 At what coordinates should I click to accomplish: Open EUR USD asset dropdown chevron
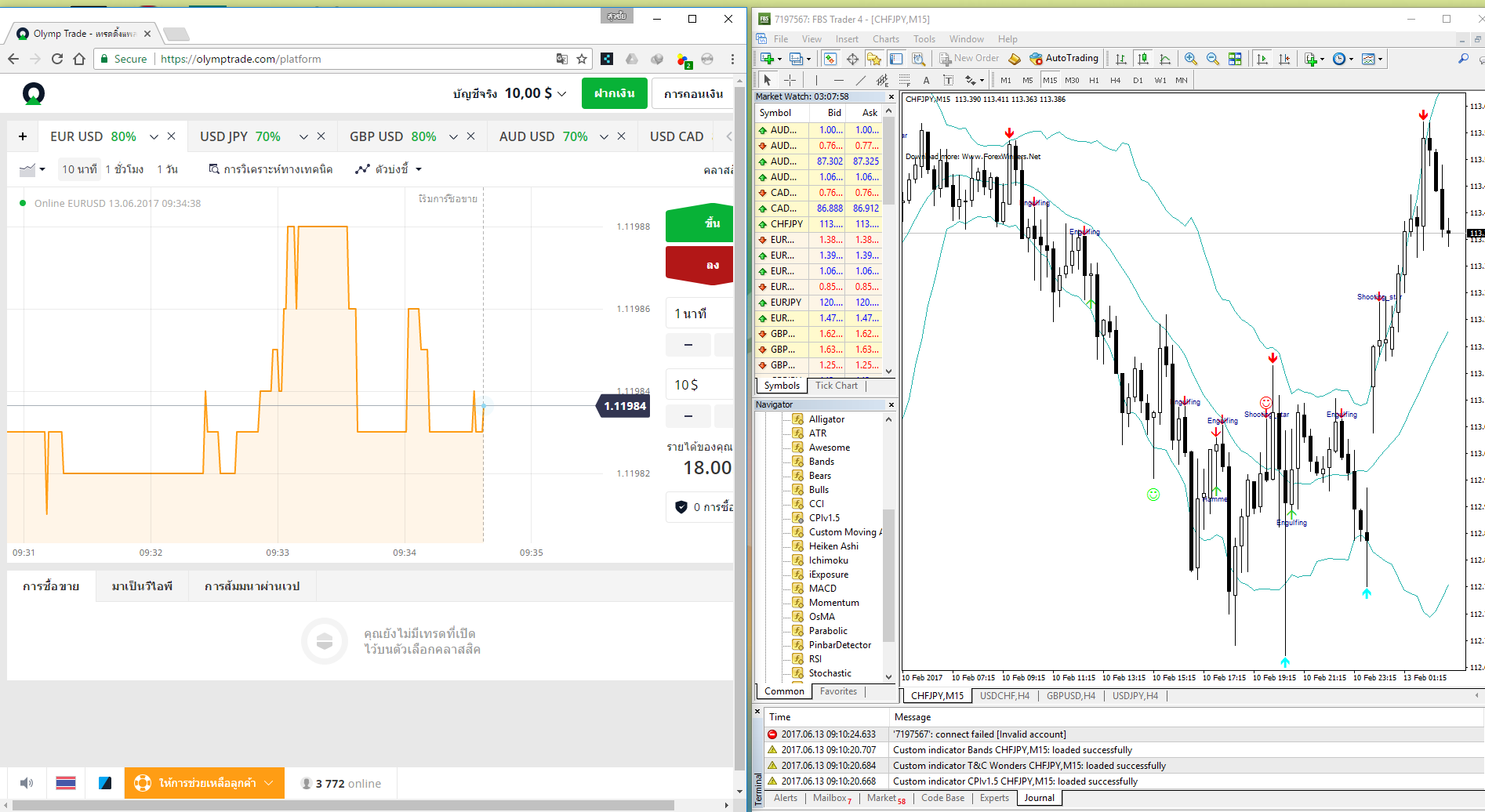point(154,136)
